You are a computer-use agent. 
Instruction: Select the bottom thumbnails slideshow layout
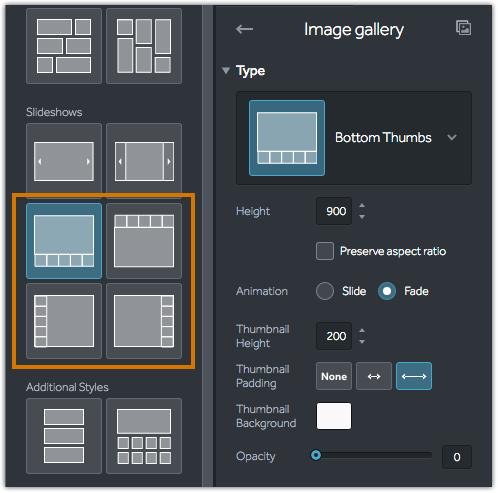tap(64, 241)
